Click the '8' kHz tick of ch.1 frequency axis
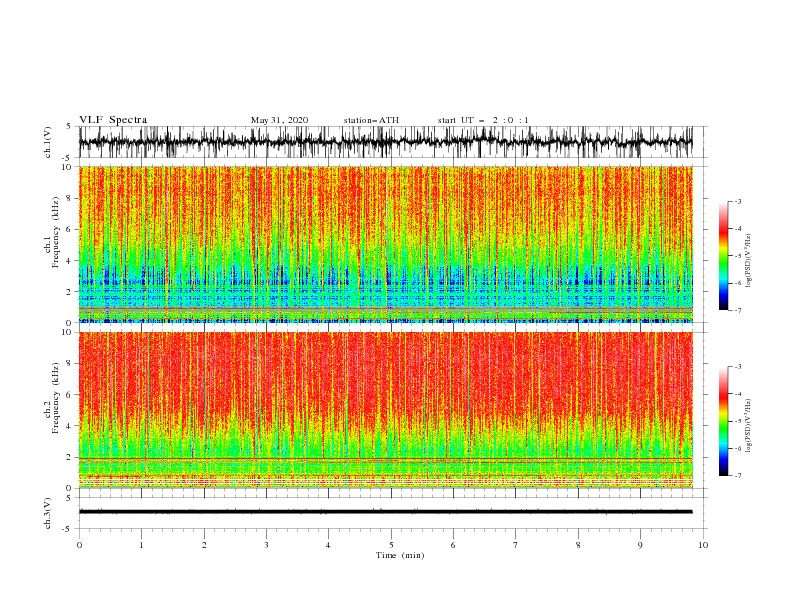Image resolution: width=792 pixels, height=612 pixels. point(70,198)
